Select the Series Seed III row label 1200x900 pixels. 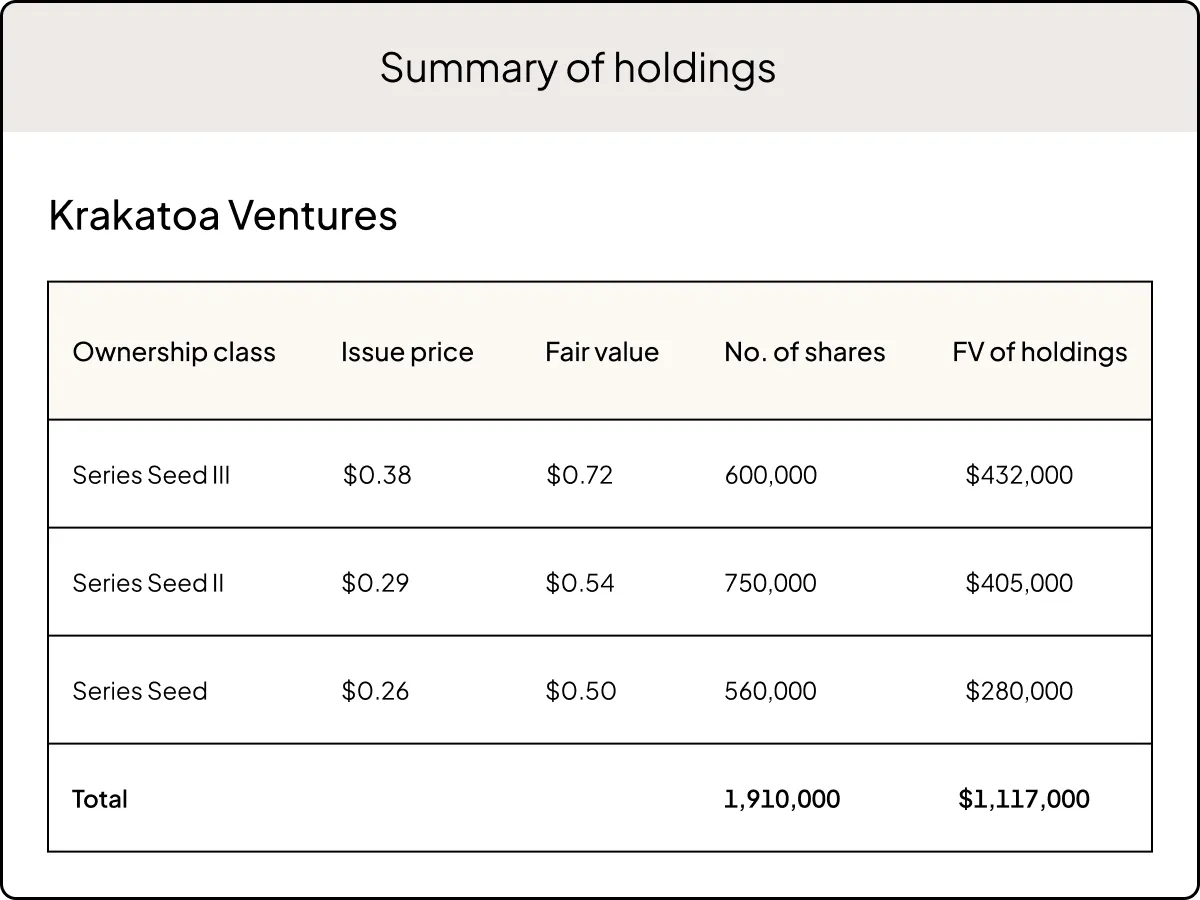pos(151,475)
